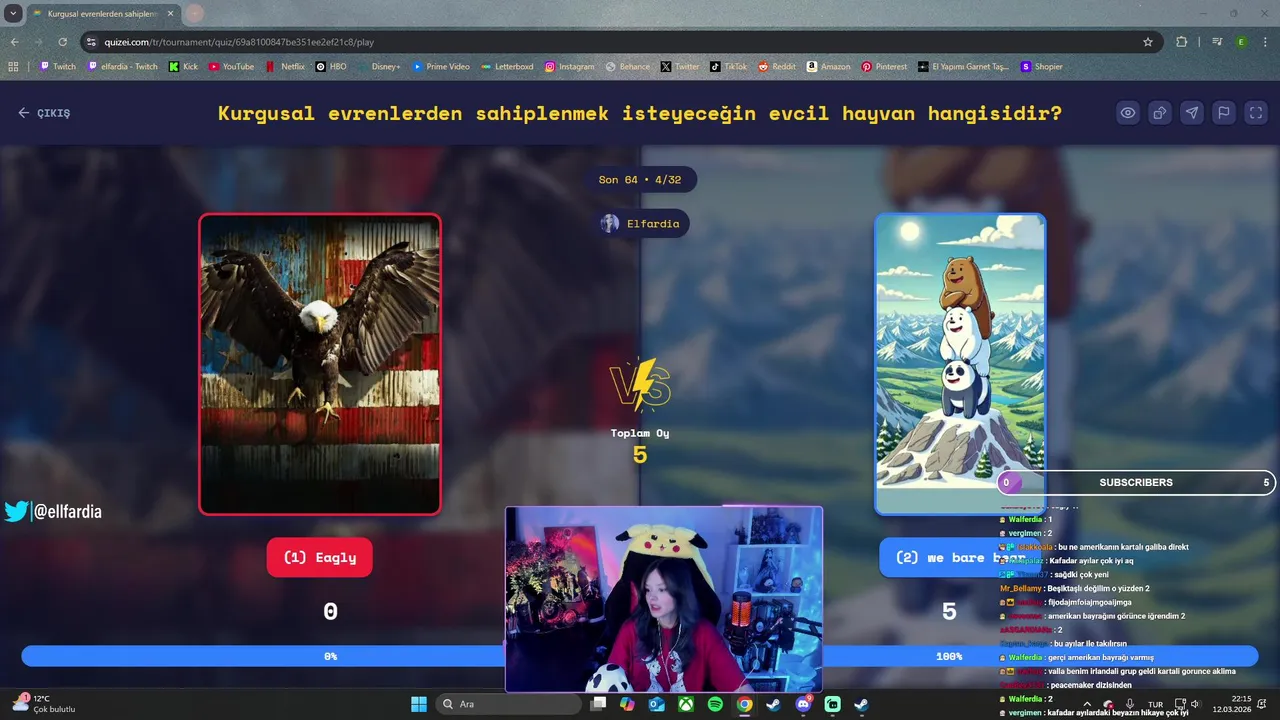The width and height of the screenshot is (1280, 720).
Task: Click the @ellfardia Twitter handle overlay
Action: (x=54, y=512)
